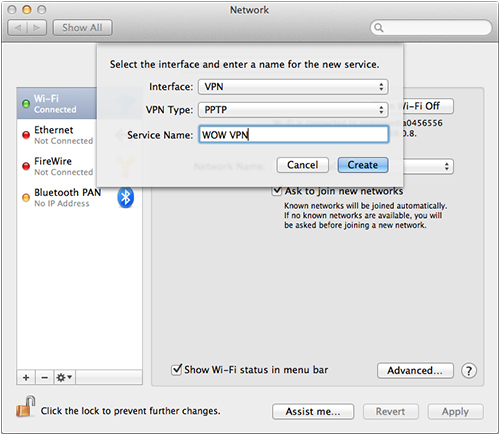The width and height of the screenshot is (500, 435).
Task: Click the Service Name text field
Action: pos(294,134)
